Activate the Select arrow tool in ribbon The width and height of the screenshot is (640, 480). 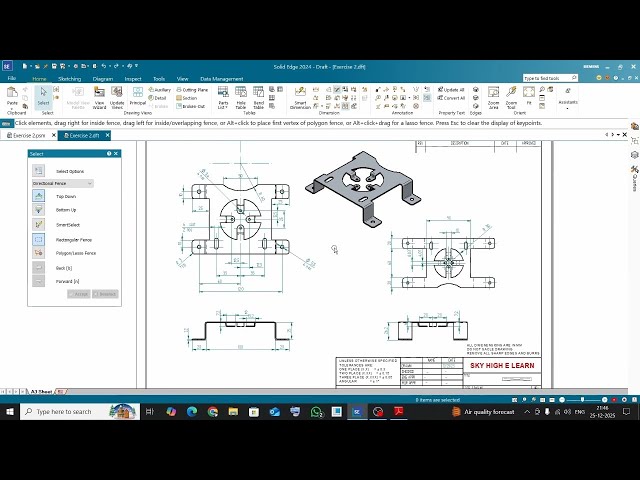[43, 96]
